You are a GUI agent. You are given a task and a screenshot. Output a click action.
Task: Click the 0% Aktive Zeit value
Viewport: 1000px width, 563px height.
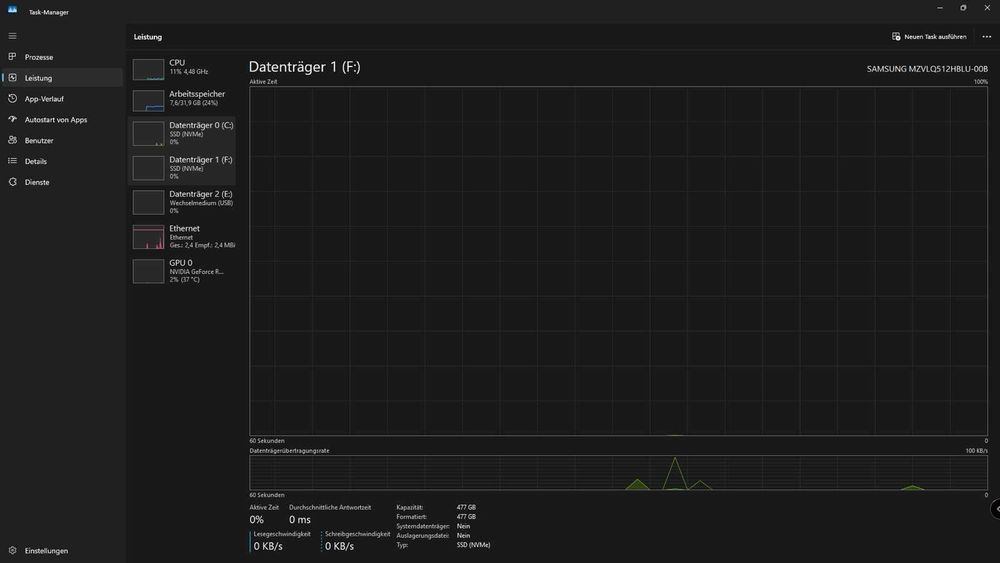[256, 520]
